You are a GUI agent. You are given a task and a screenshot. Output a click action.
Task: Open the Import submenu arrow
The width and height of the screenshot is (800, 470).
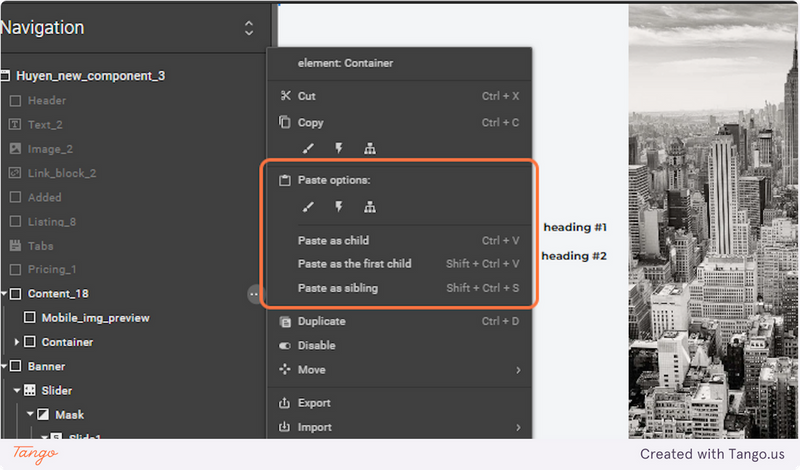pos(518,427)
